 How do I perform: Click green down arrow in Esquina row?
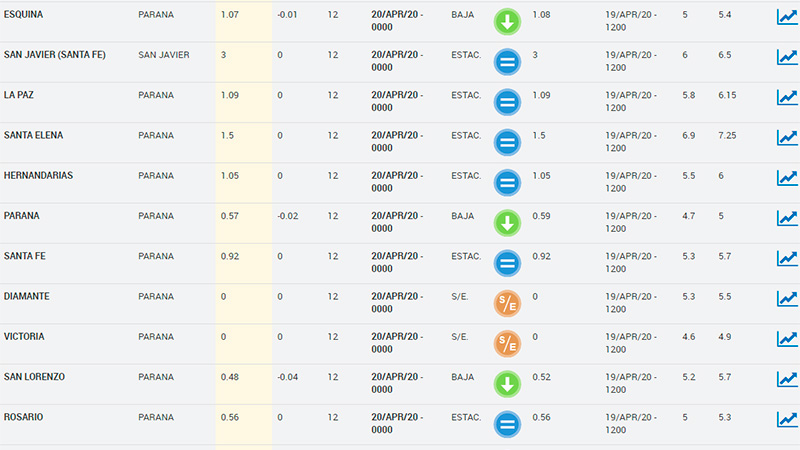click(507, 22)
